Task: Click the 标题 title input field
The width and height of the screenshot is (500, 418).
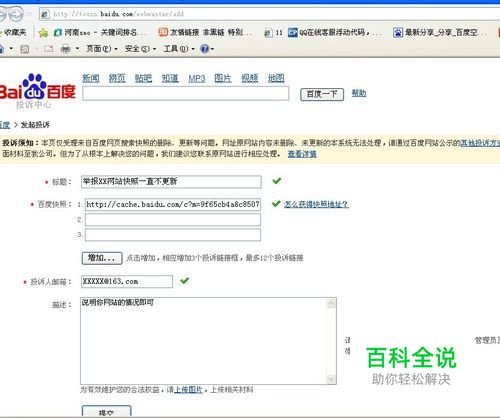Action: (x=171, y=182)
